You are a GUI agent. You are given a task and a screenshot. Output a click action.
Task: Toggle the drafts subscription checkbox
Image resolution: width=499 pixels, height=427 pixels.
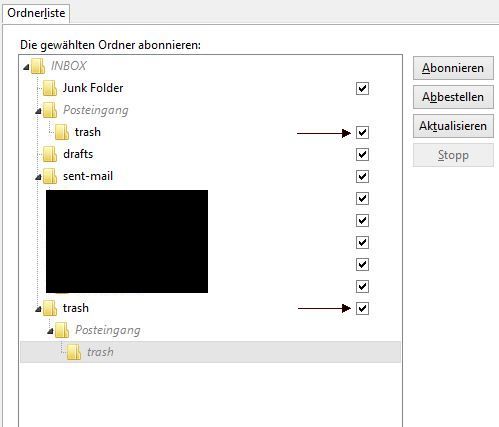[362, 154]
